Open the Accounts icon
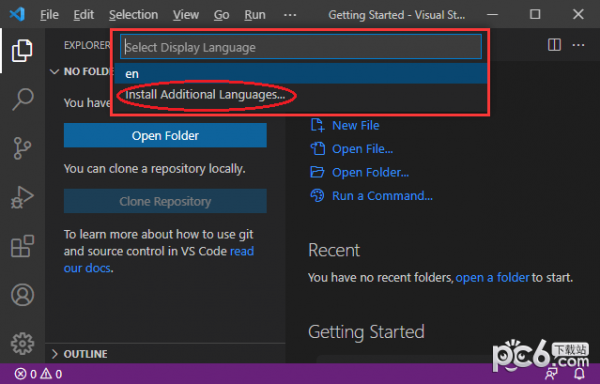Image resolution: width=600 pixels, height=384 pixels. click(22, 295)
